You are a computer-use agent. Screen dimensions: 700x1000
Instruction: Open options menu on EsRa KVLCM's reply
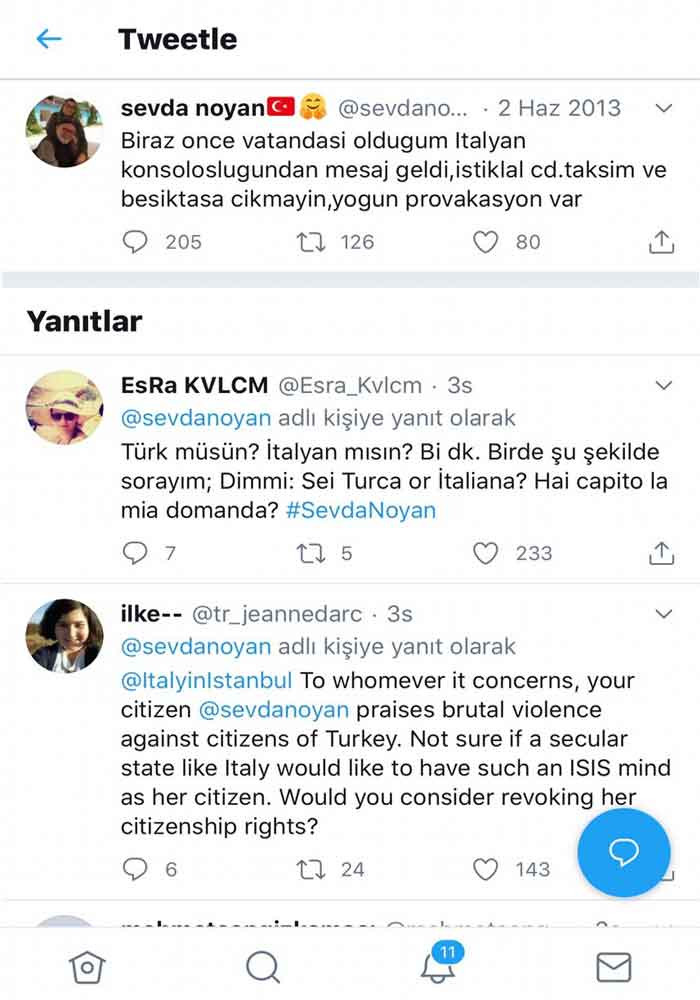point(663,385)
